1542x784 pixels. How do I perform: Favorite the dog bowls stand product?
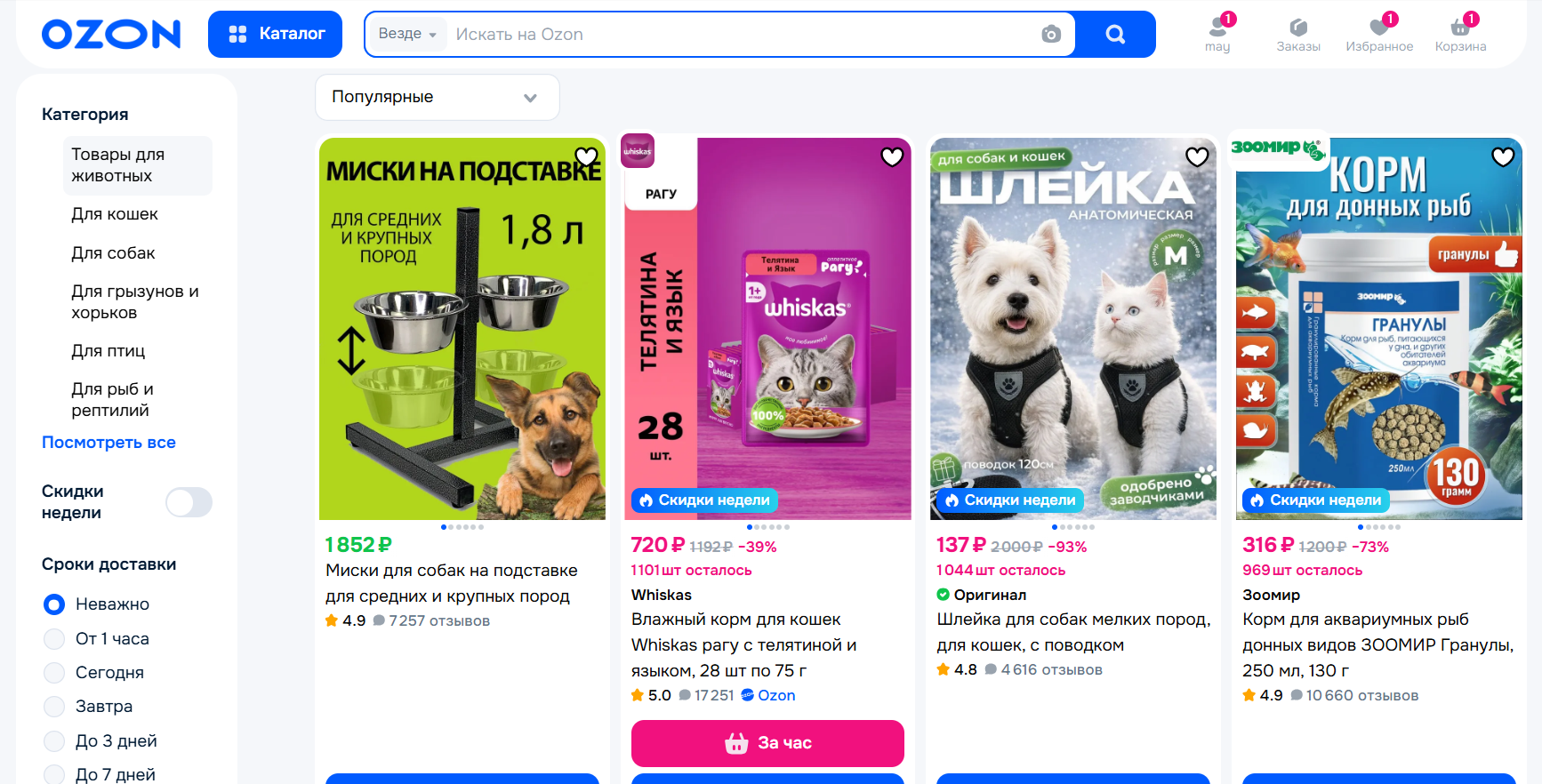(x=586, y=157)
